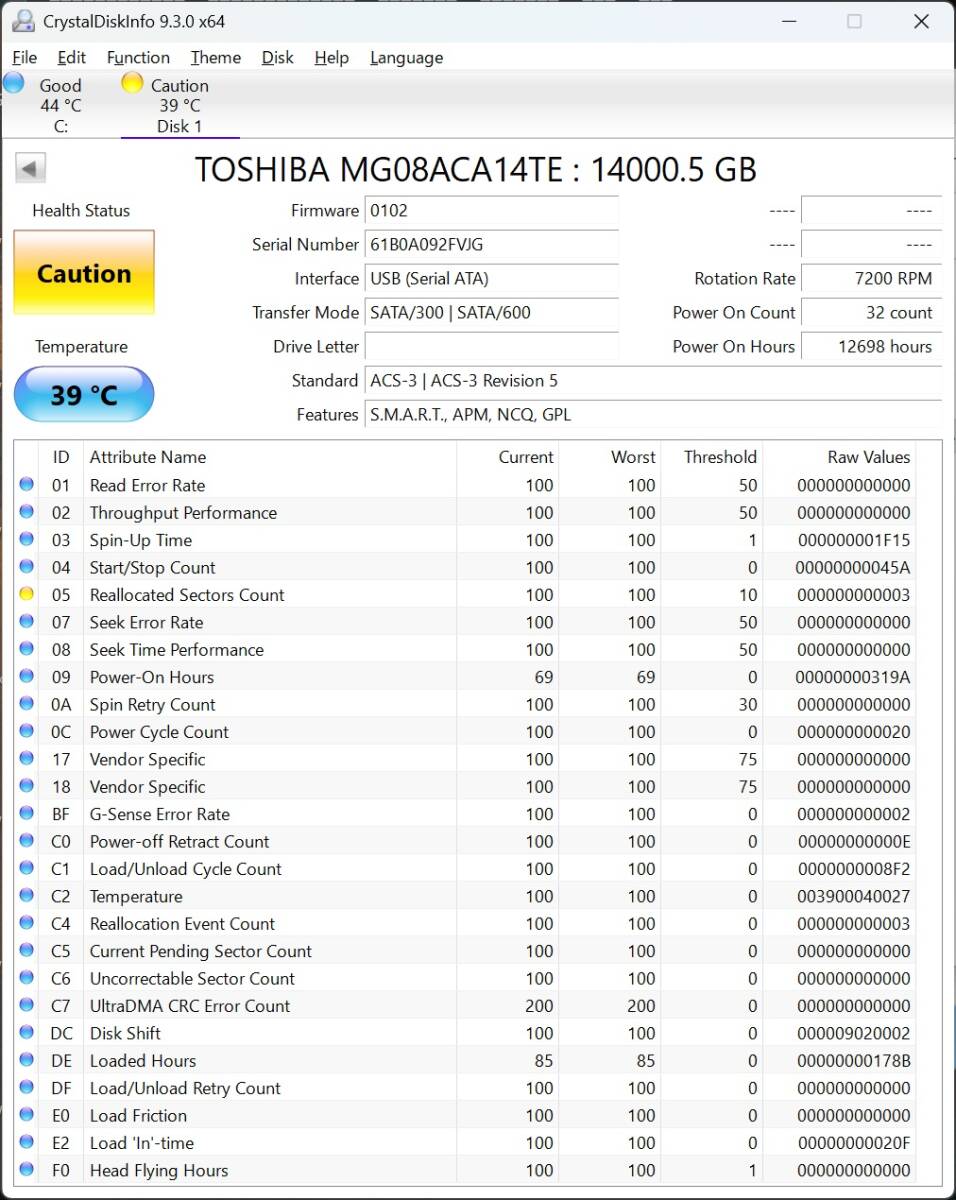The height and width of the screenshot is (1200, 956).
Task: Click the Attribute Name column header
Action: point(148,457)
